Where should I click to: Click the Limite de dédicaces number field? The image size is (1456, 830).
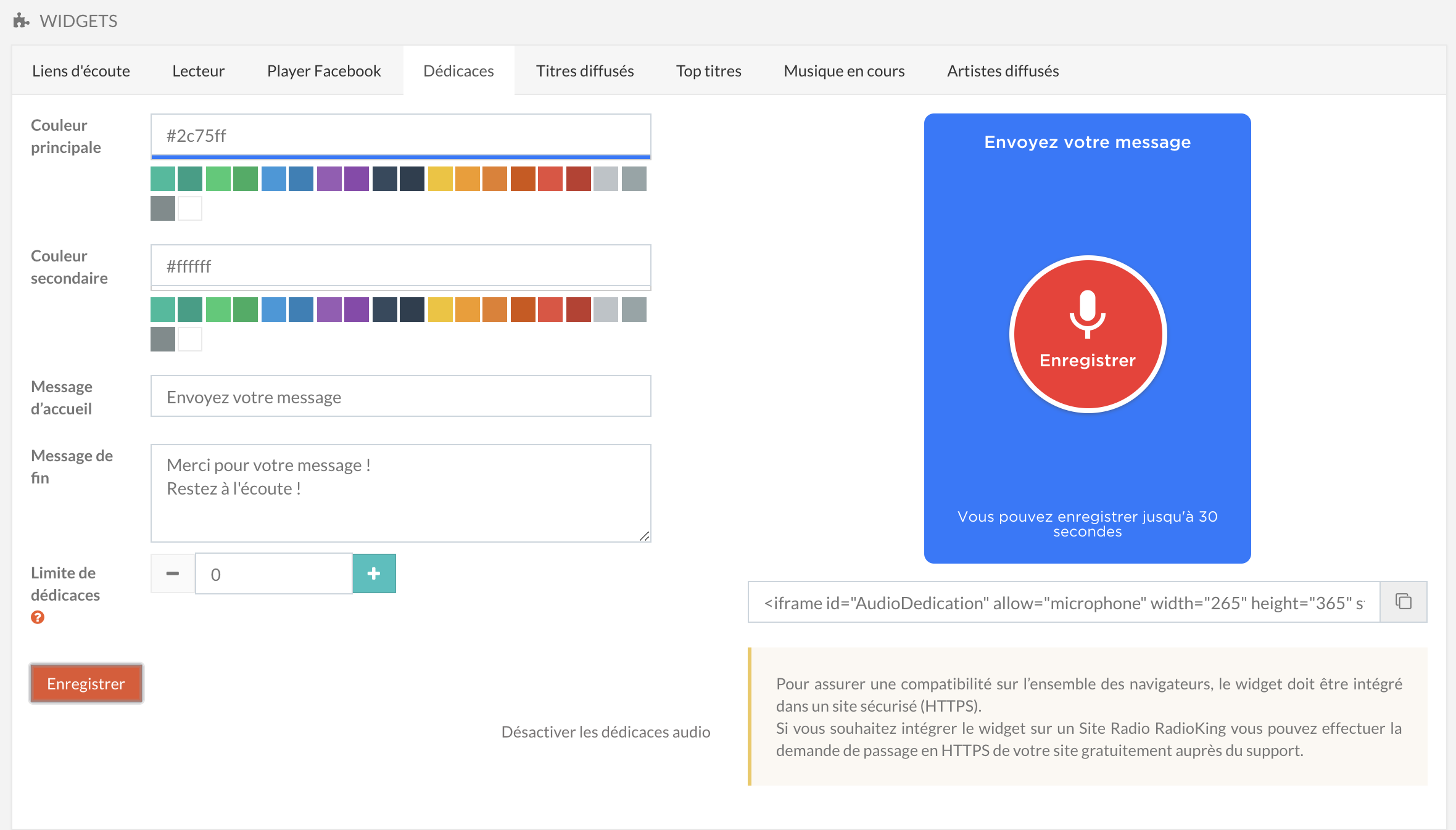click(x=274, y=573)
